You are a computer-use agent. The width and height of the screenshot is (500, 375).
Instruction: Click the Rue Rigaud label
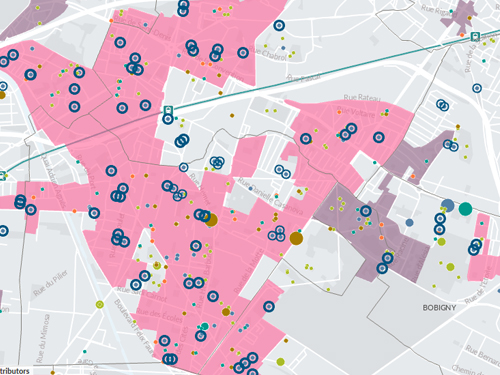(x=439, y=10)
